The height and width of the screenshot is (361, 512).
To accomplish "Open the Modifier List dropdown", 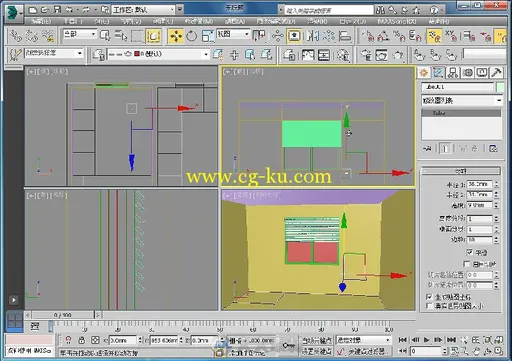I will pos(462,100).
